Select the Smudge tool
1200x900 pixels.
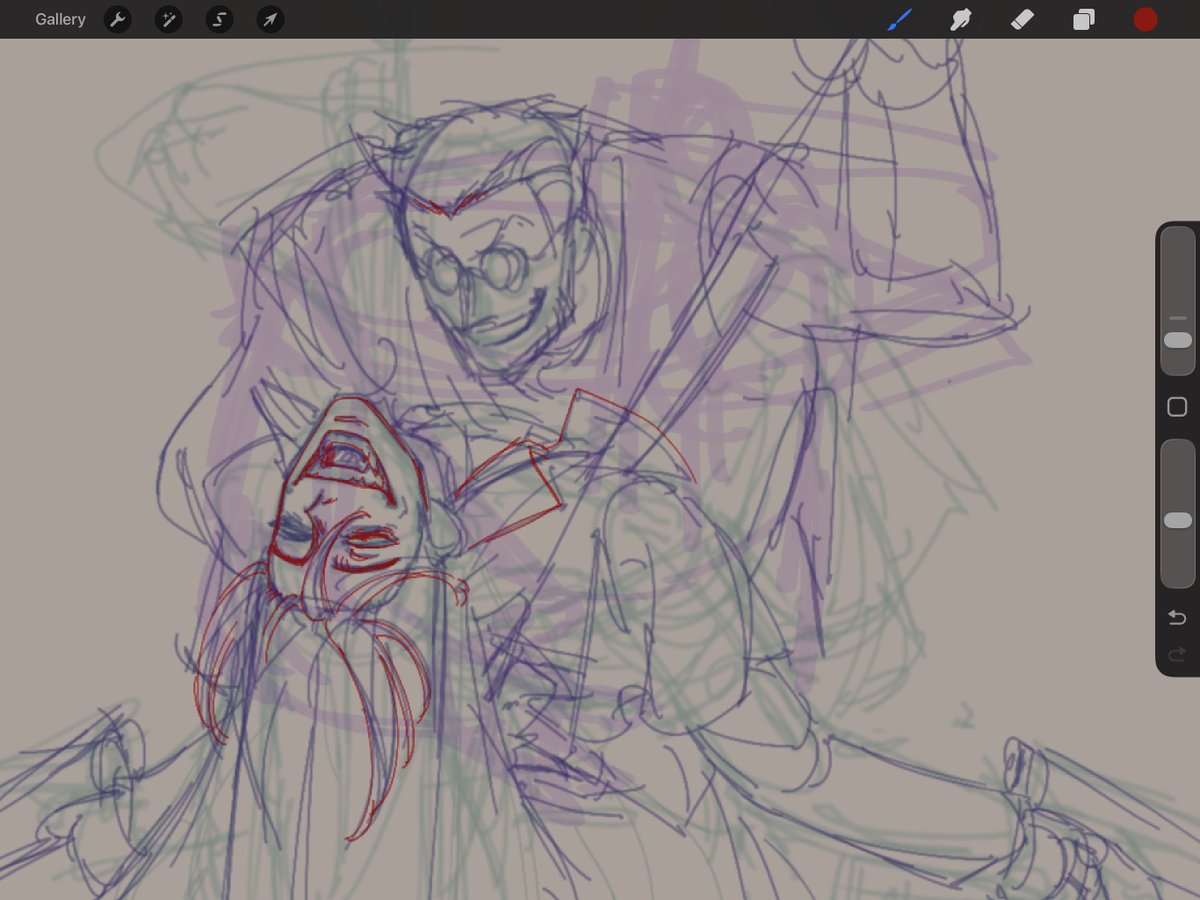coord(961,19)
